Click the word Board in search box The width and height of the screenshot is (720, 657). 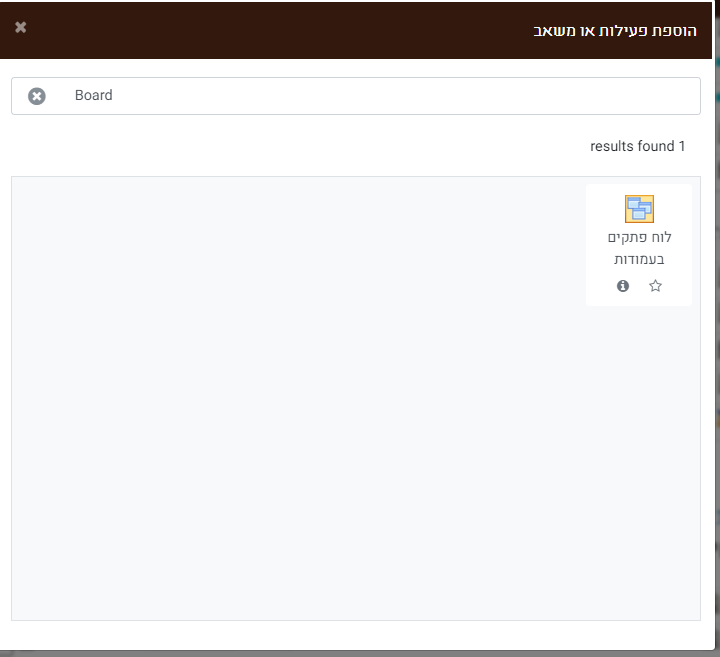point(93,96)
